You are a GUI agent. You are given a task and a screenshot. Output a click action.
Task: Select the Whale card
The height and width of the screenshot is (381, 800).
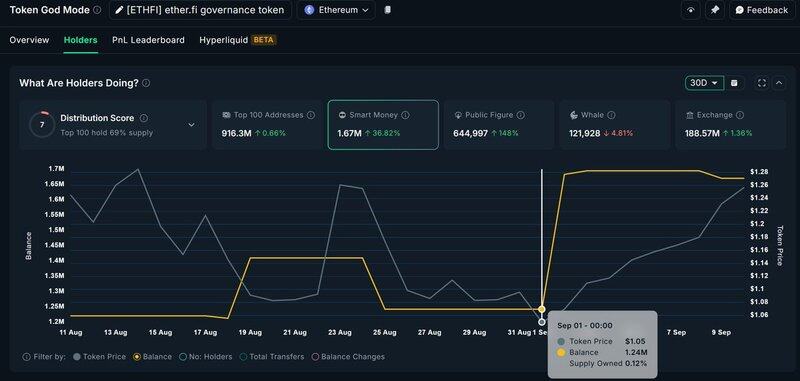tap(615, 124)
